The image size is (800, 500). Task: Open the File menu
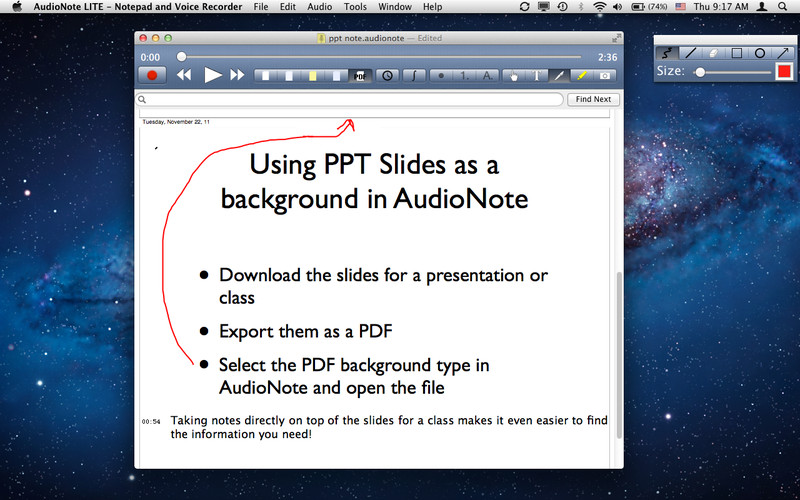coord(261,7)
